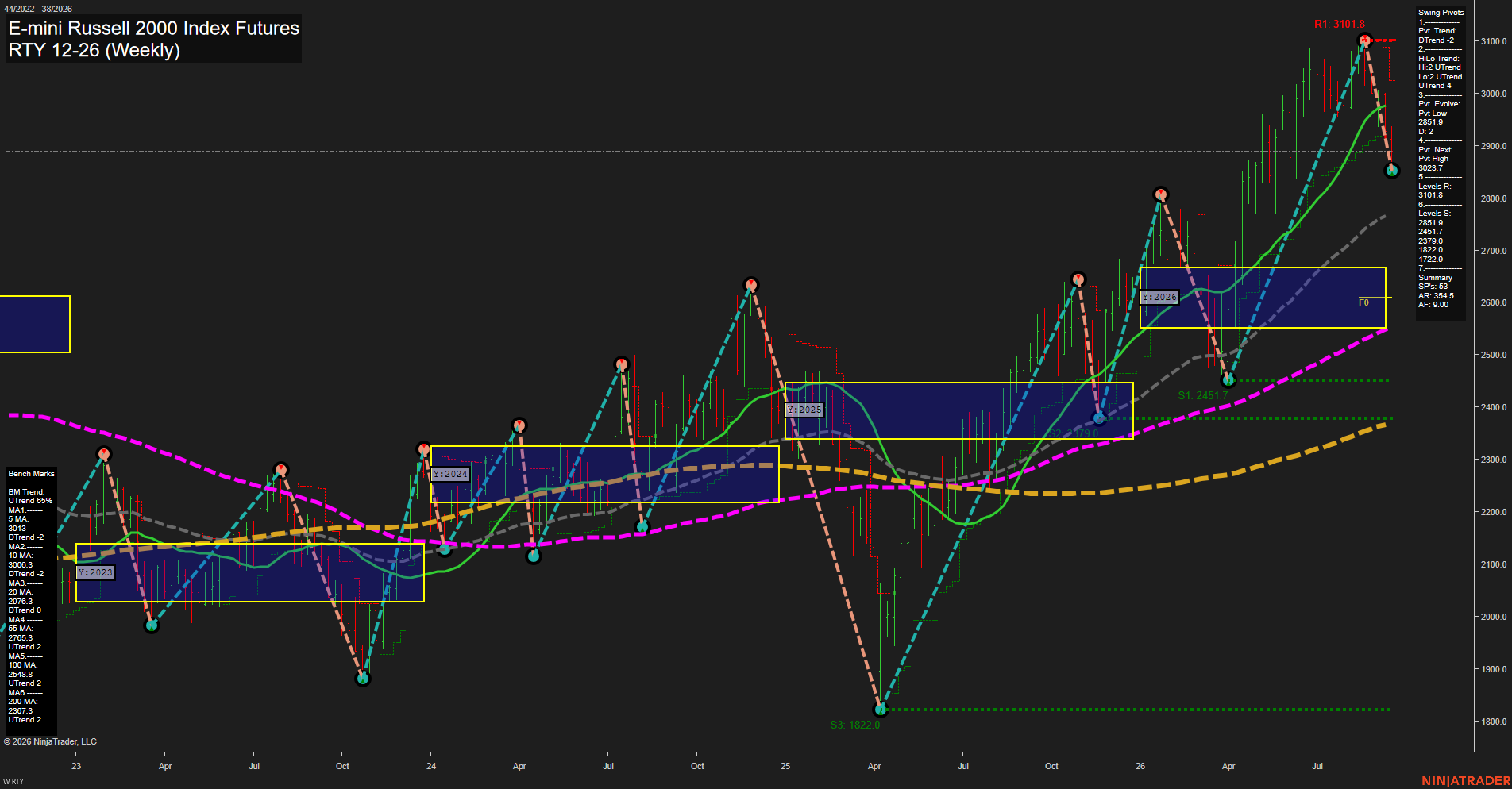Click the S3: 1822.0 support label
The image size is (1512, 789).
(x=855, y=725)
